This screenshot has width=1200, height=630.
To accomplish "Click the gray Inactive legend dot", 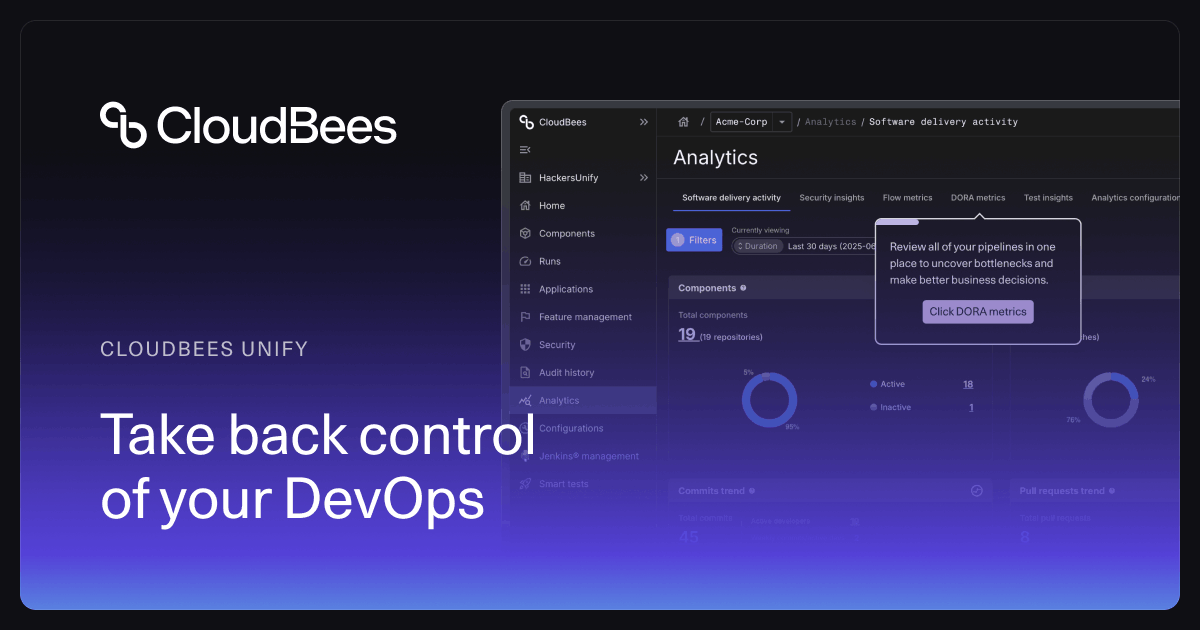I will (x=873, y=407).
